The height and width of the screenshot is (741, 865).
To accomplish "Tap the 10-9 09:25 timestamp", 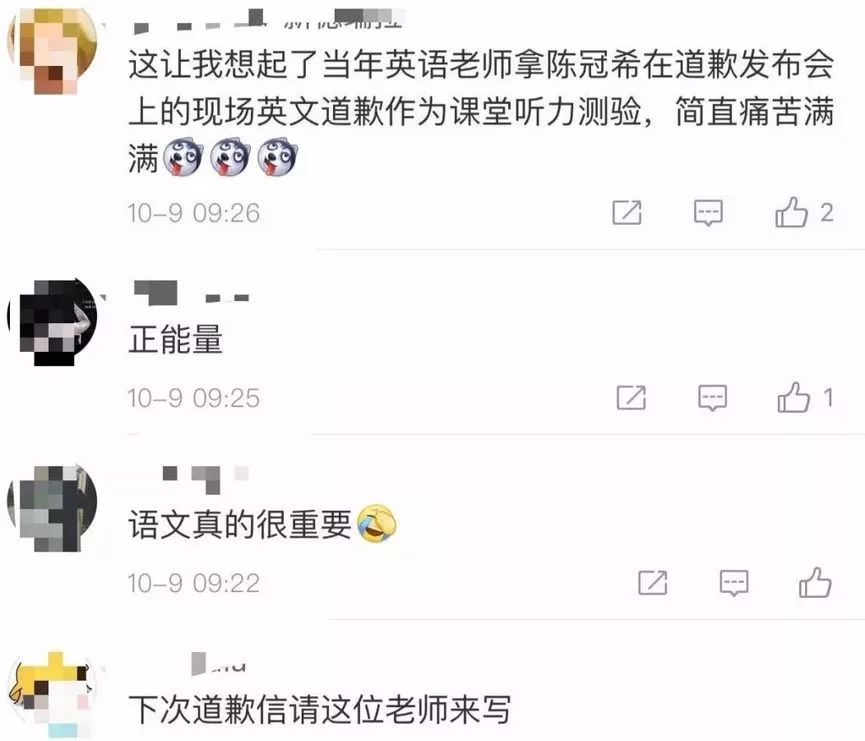I will 194,398.
